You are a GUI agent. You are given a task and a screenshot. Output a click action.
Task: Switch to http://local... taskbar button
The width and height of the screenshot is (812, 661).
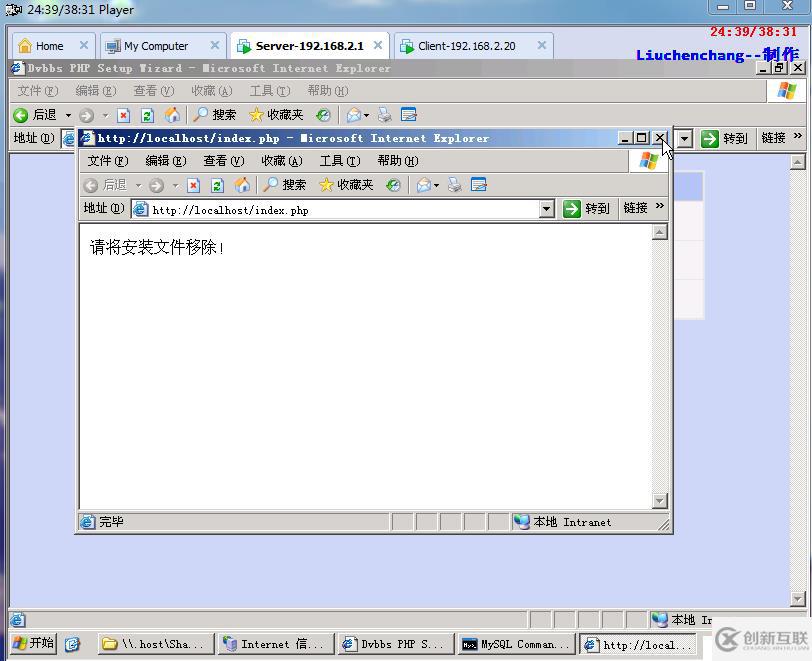point(637,644)
